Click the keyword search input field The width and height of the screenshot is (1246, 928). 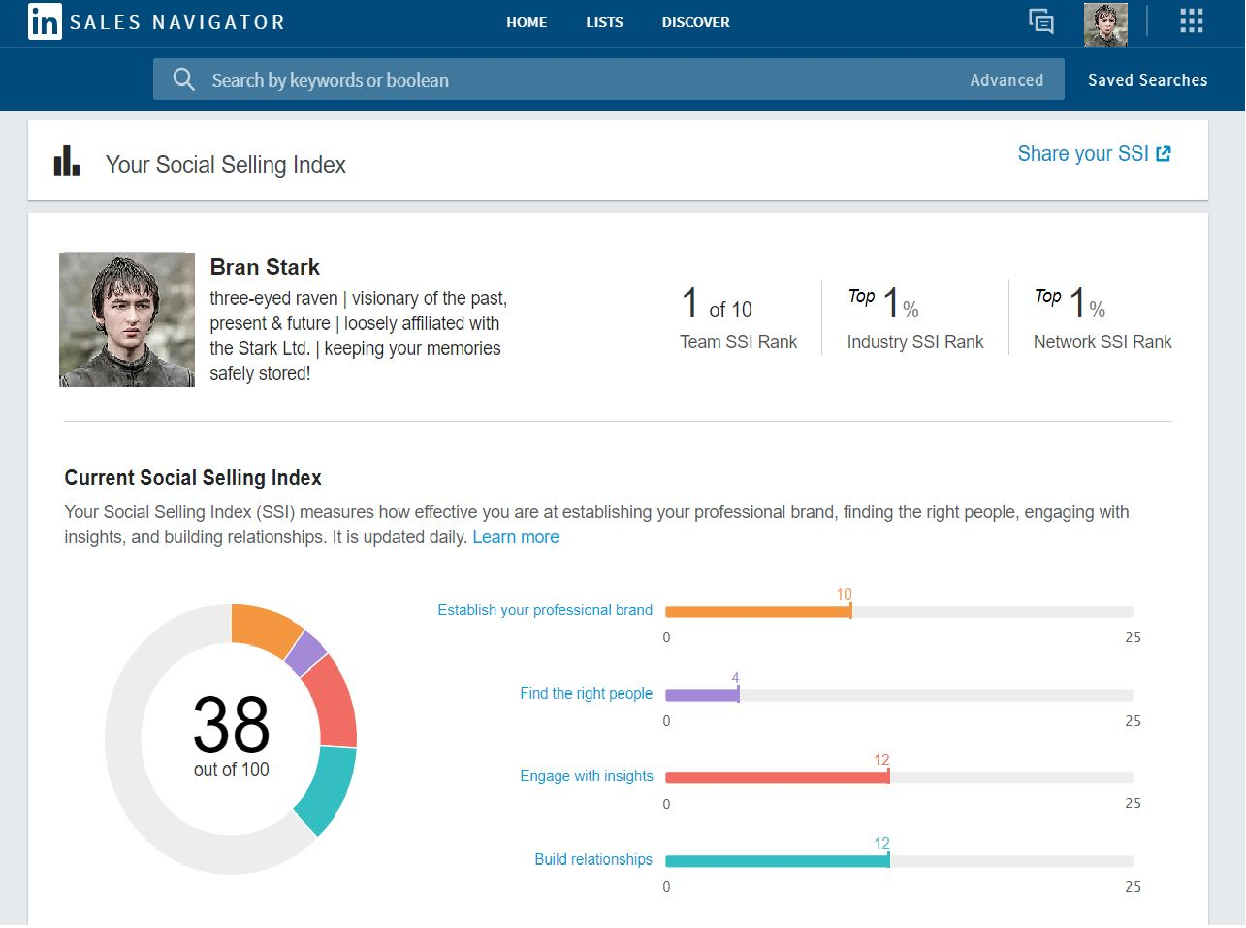click(x=608, y=79)
